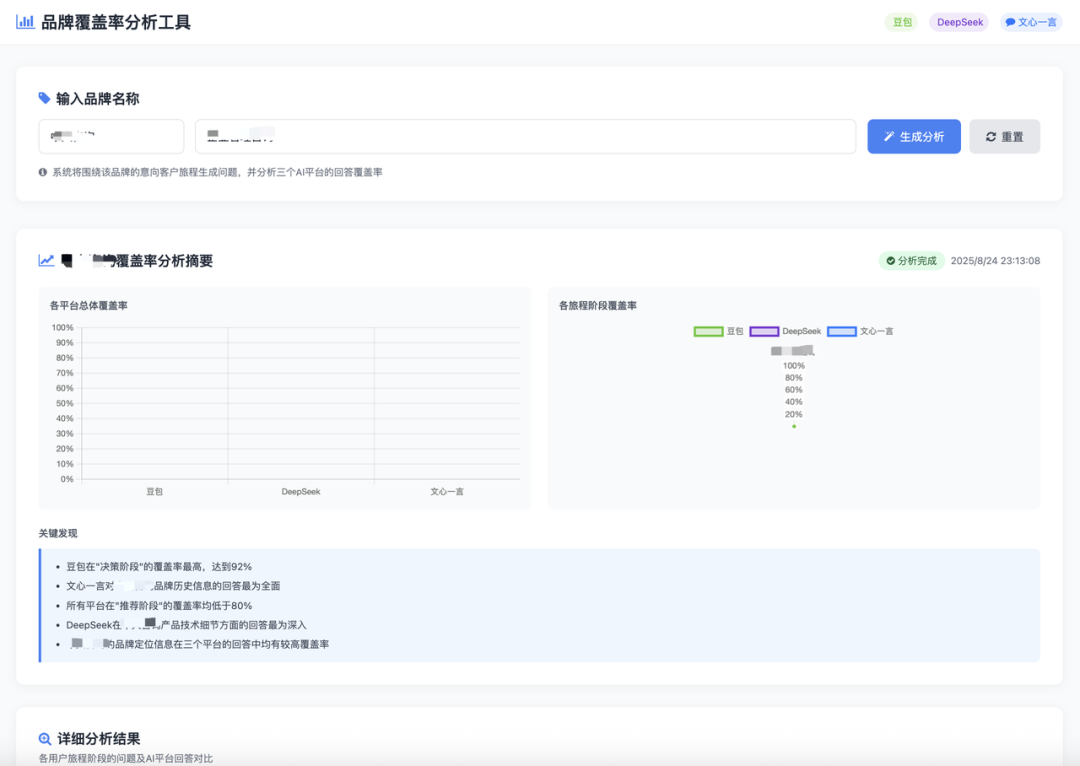
Task: Select the 文心一言 platform badge in header
Action: 1031,22
